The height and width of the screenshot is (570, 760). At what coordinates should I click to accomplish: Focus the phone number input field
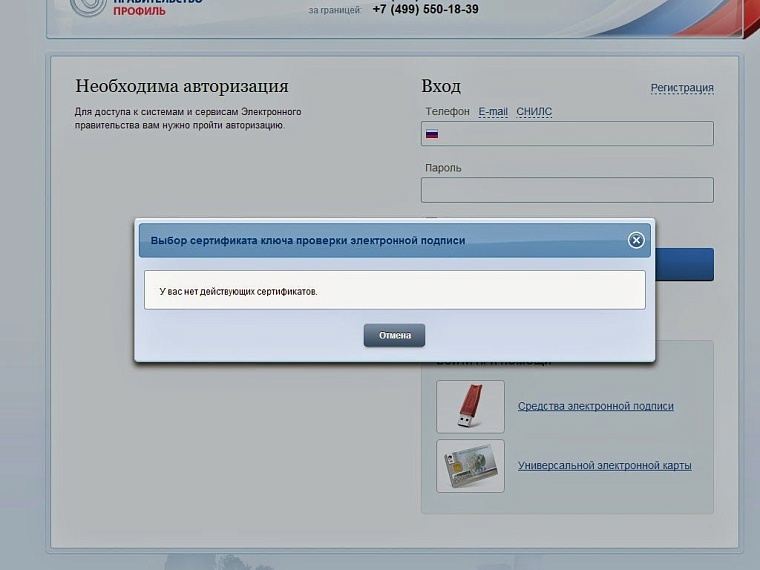(575, 134)
